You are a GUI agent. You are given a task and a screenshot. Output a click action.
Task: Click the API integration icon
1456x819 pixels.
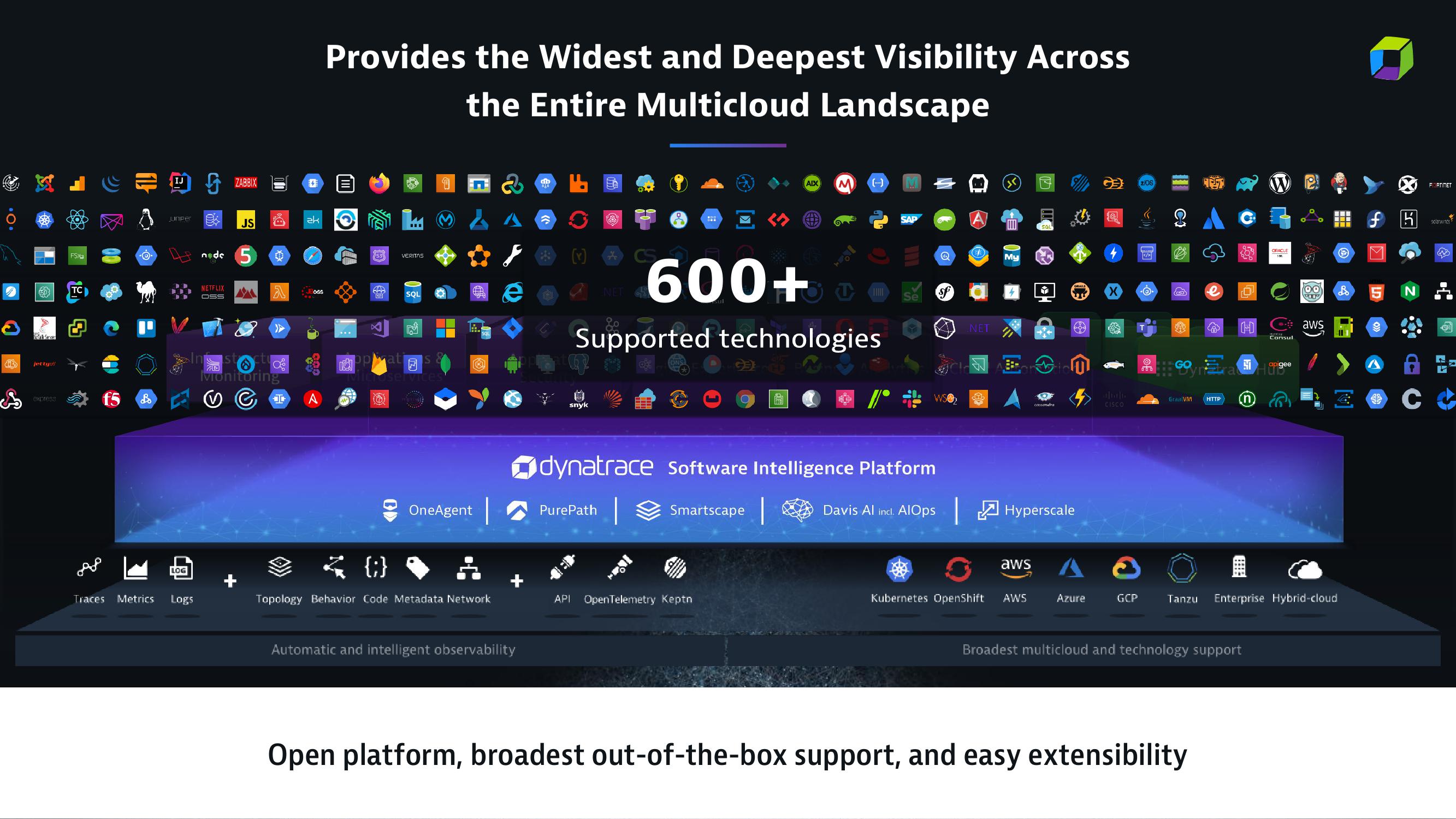(561, 569)
